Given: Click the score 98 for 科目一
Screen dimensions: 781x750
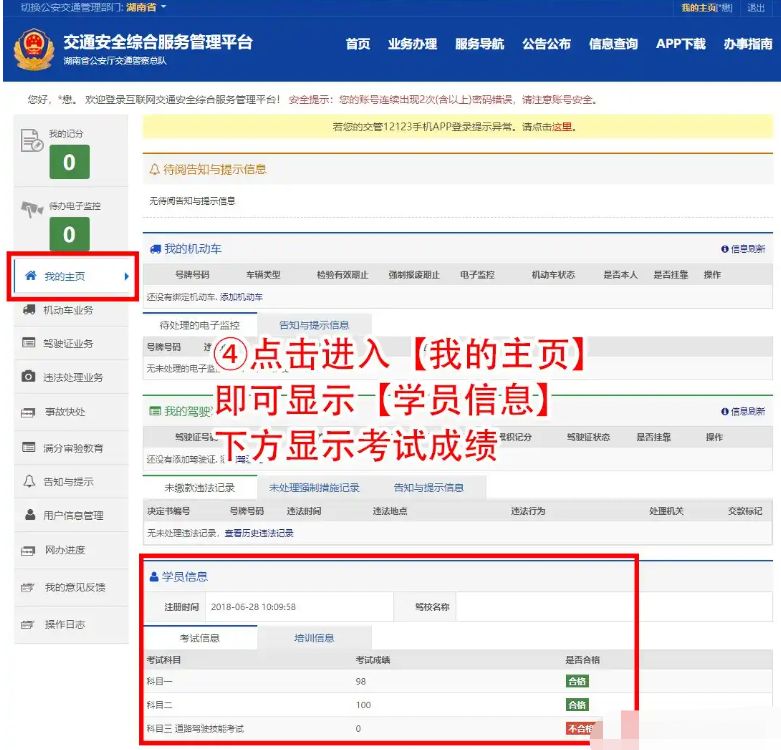Looking at the screenshot, I should click(361, 681).
